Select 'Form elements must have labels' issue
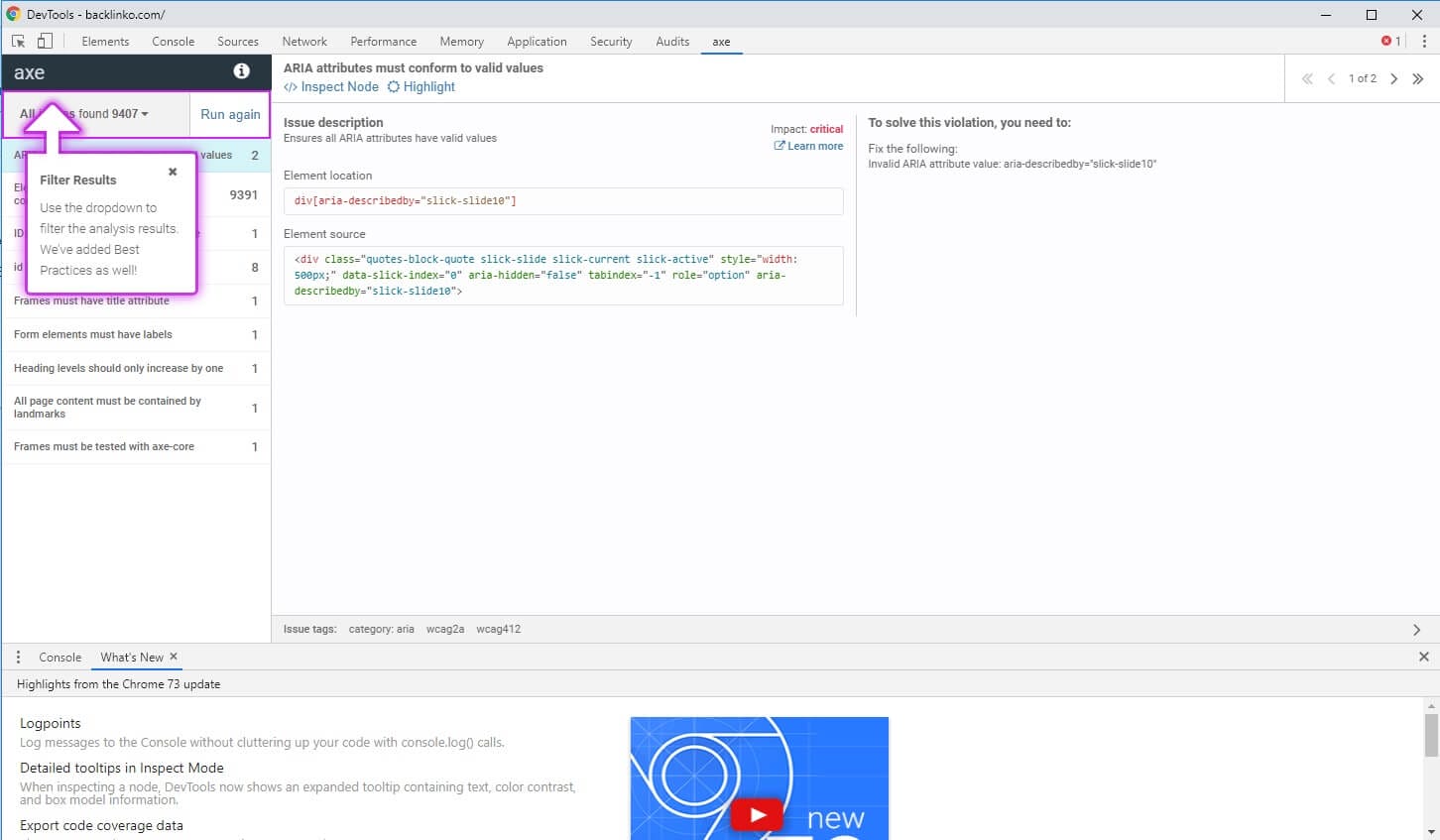 coord(136,335)
